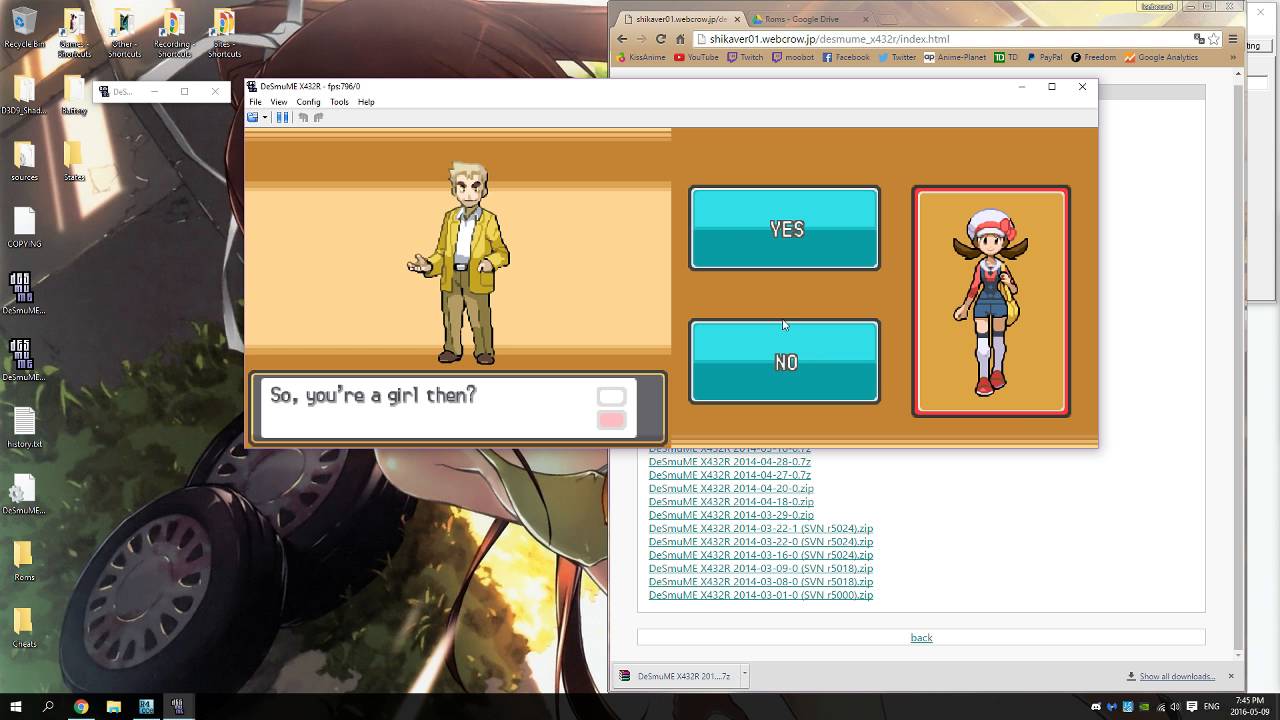Open the Windows Start menu
The image size is (1280, 720).
(16, 706)
